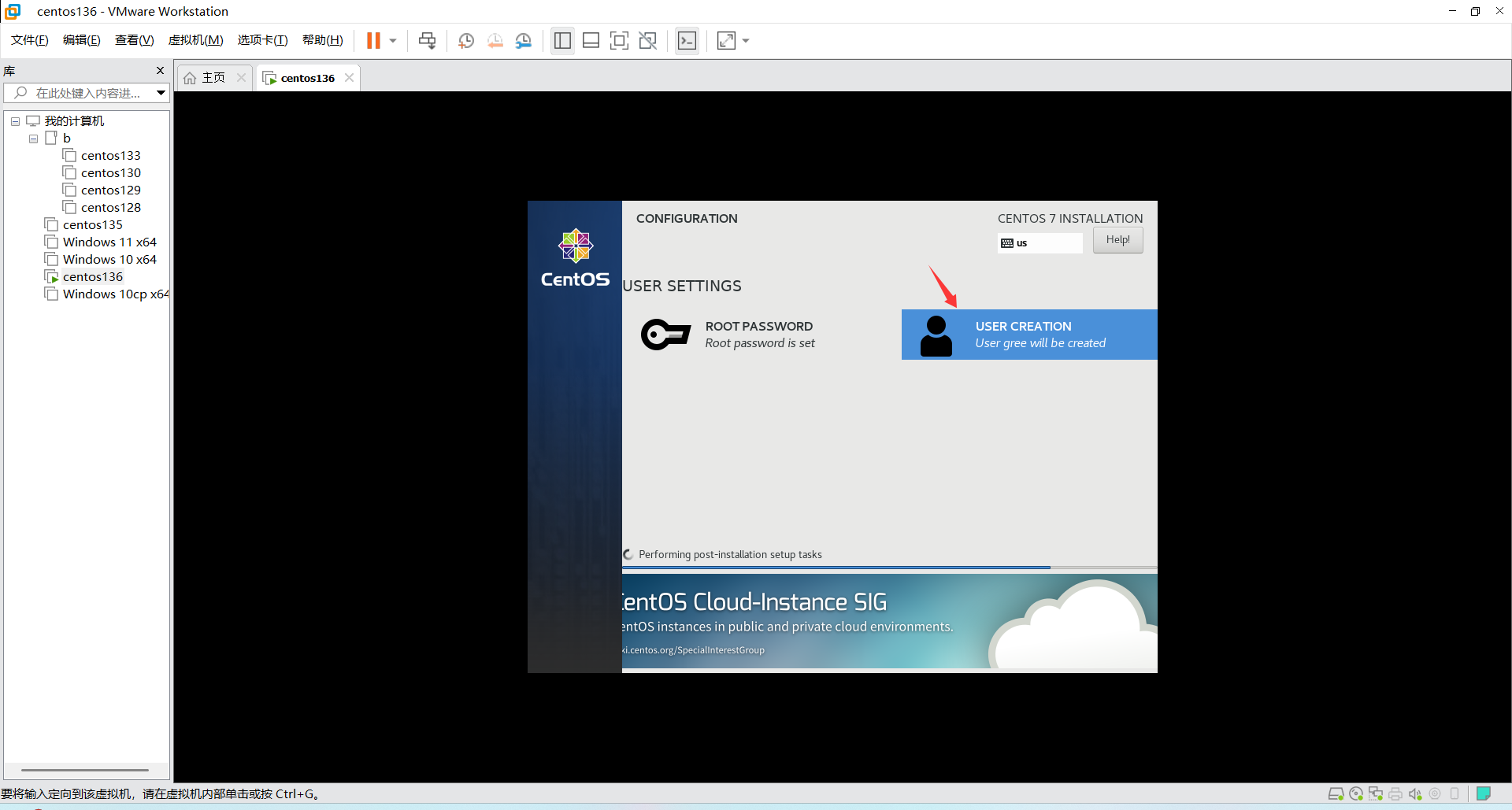The height and width of the screenshot is (810, 1512).
Task: Toggle the thumbnail bar view
Action: click(591, 40)
